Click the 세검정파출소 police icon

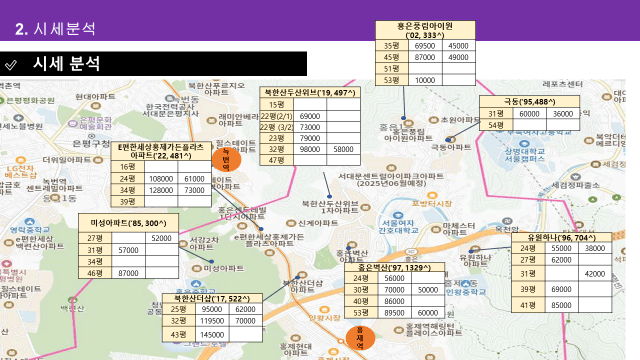(576, 177)
